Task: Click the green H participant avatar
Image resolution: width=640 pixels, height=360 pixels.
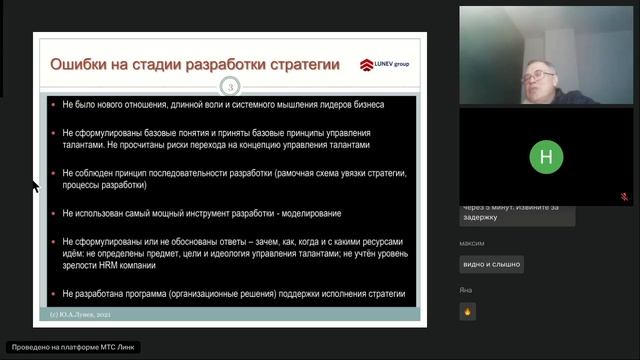Action: pos(546,157)
